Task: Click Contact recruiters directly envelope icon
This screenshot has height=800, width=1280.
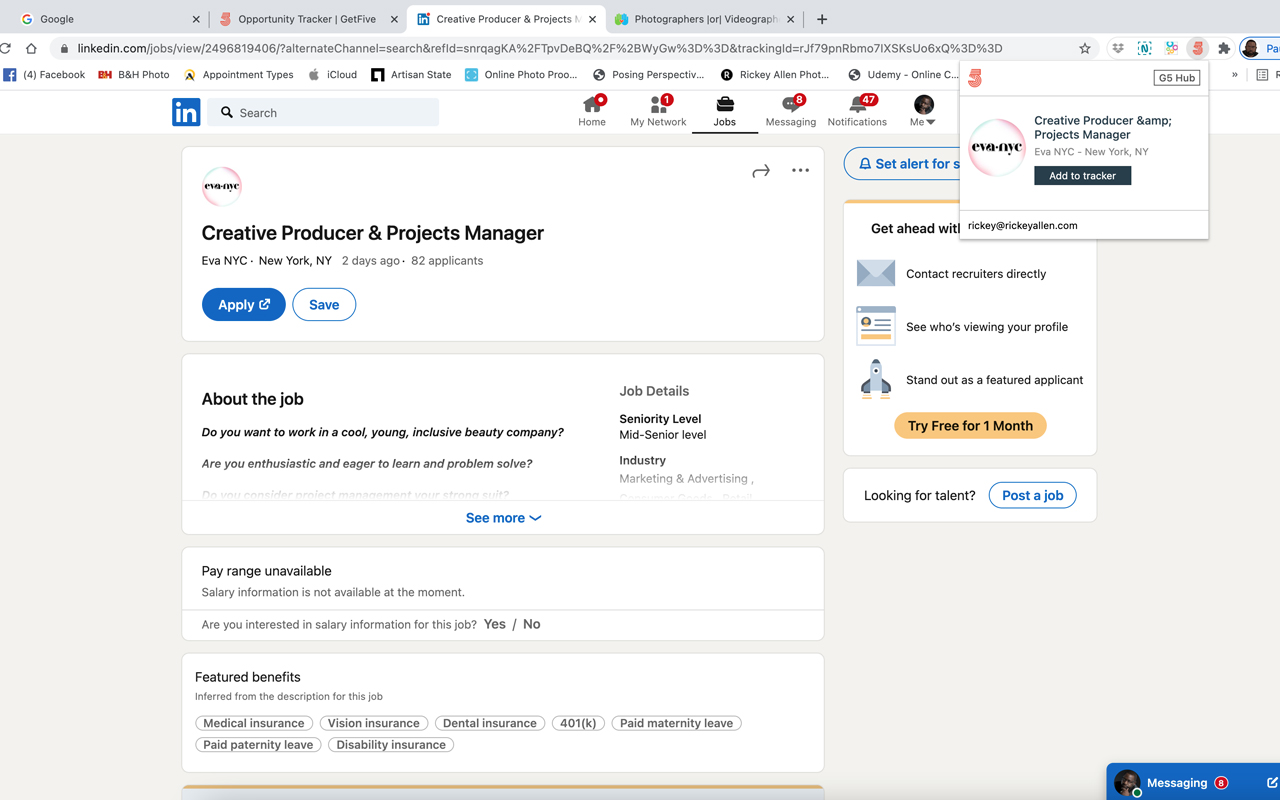Action: [876, 273]
